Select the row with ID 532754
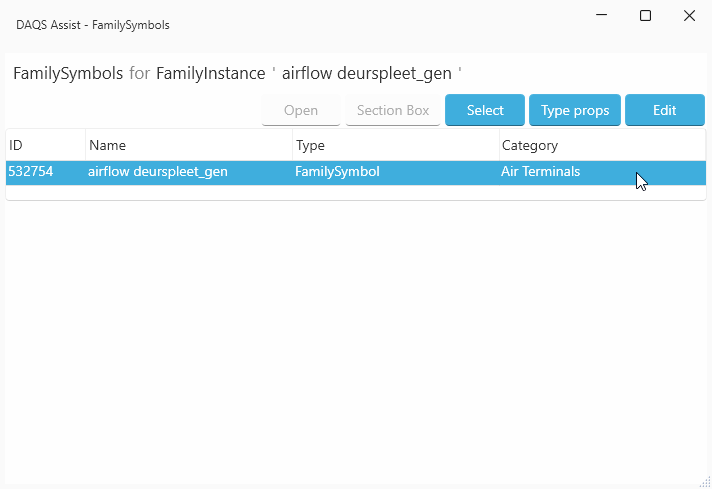712x489 pixels. [31, 172]
